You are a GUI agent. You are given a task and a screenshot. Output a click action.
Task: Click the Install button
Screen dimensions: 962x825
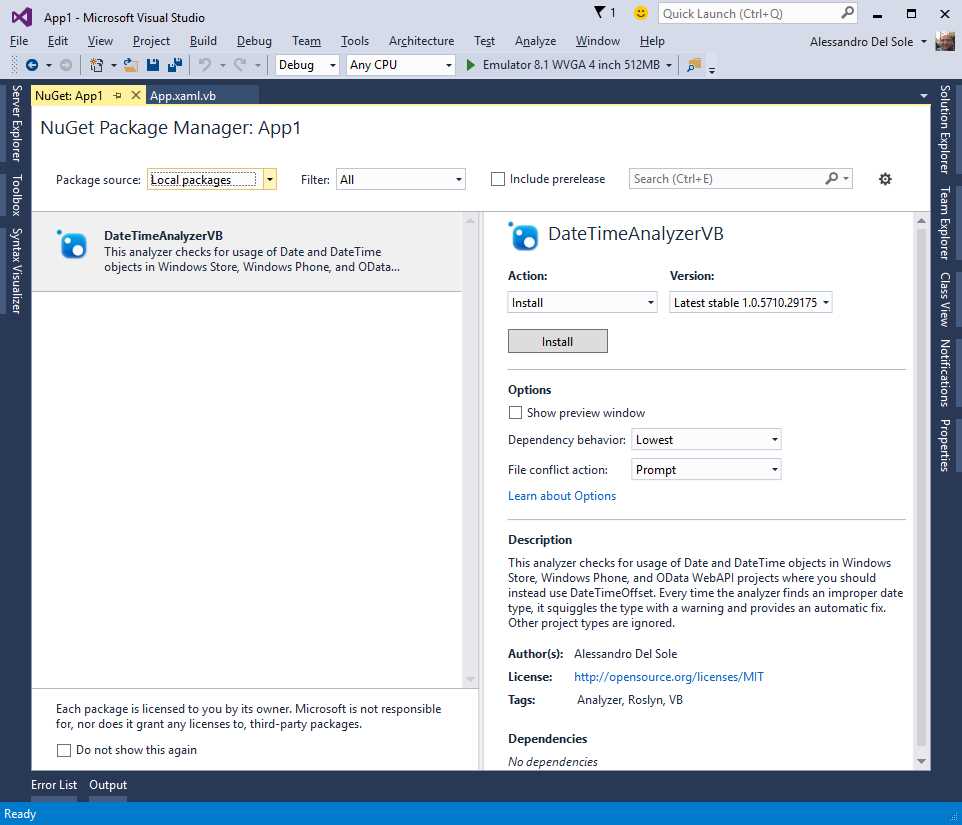[x=557, y=340]
